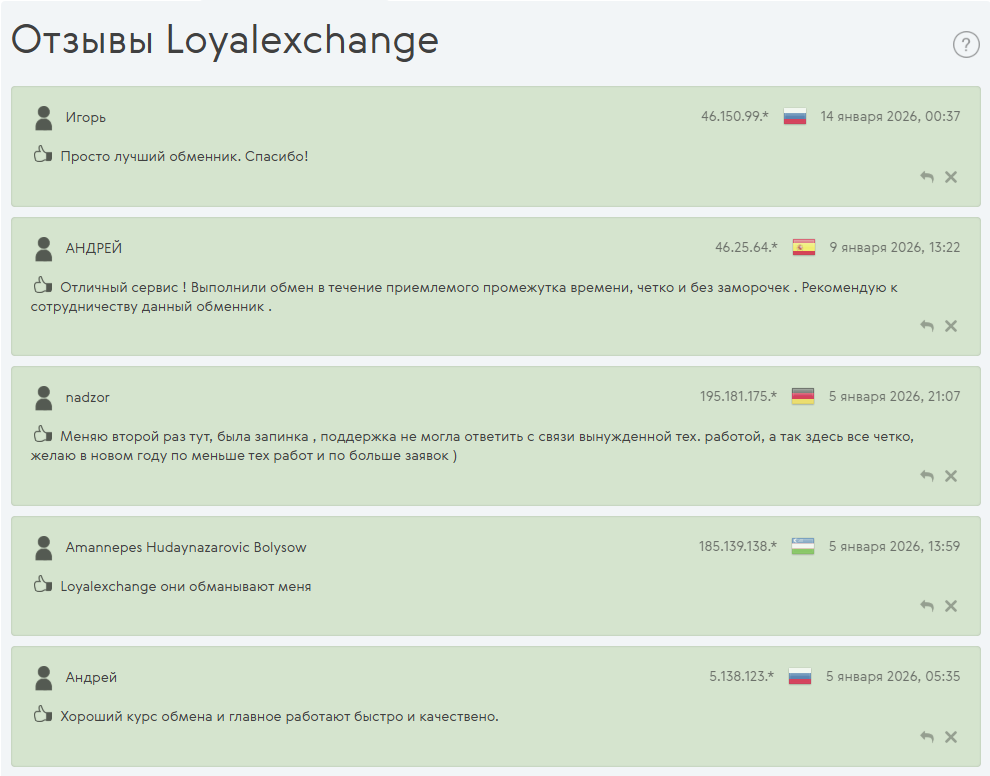The image size is (990, 776).
Task: Reply to nadzor's review
Action: 927,476
